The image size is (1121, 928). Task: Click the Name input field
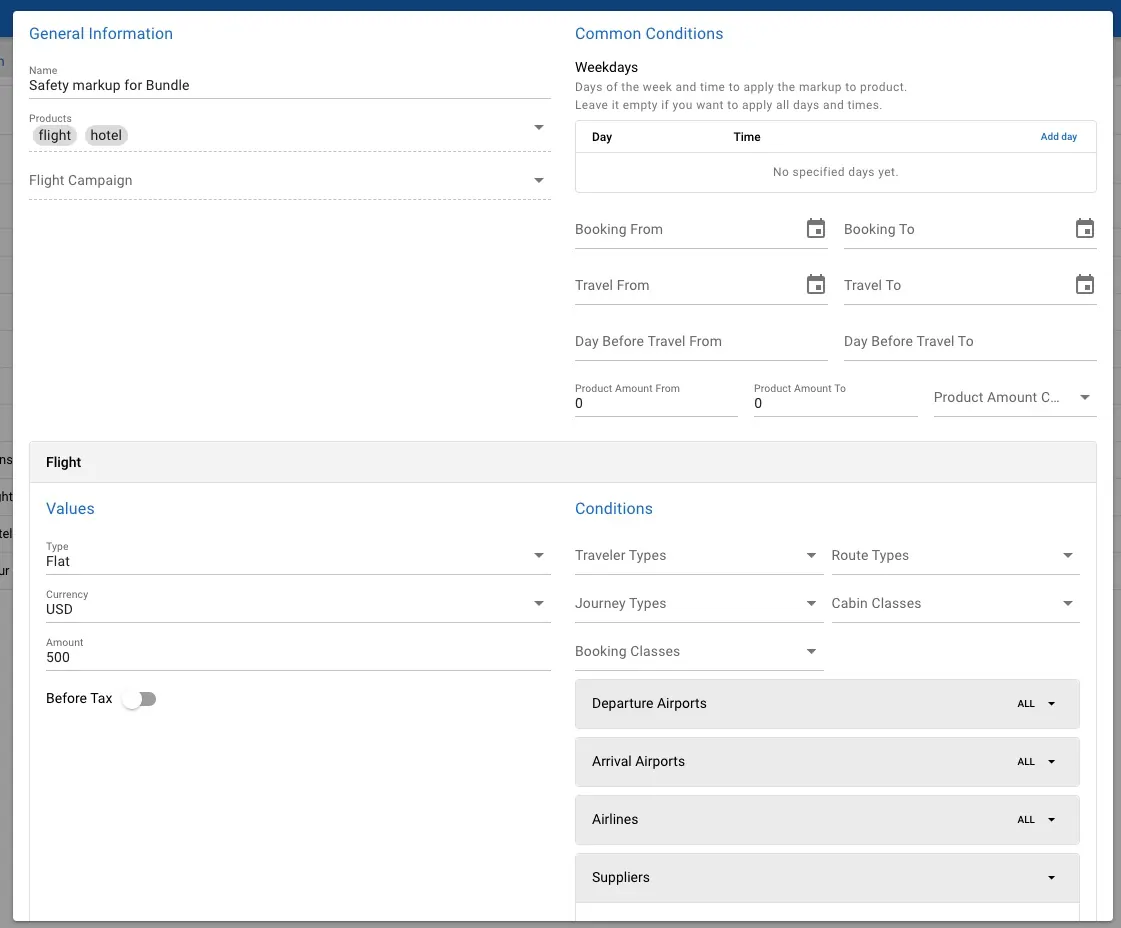click(x=290, y=82)
